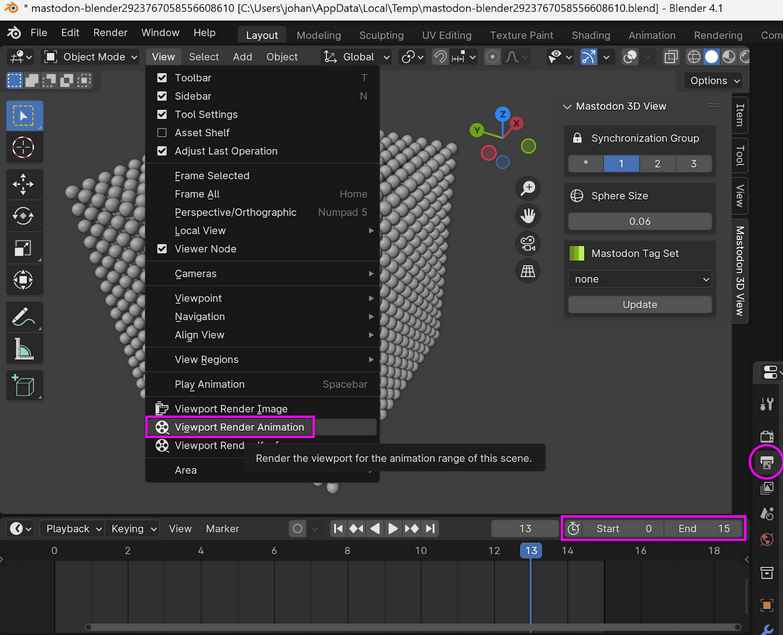Choose Viewport Render Image
784x635 pixels.
click(x=262, y=409)
